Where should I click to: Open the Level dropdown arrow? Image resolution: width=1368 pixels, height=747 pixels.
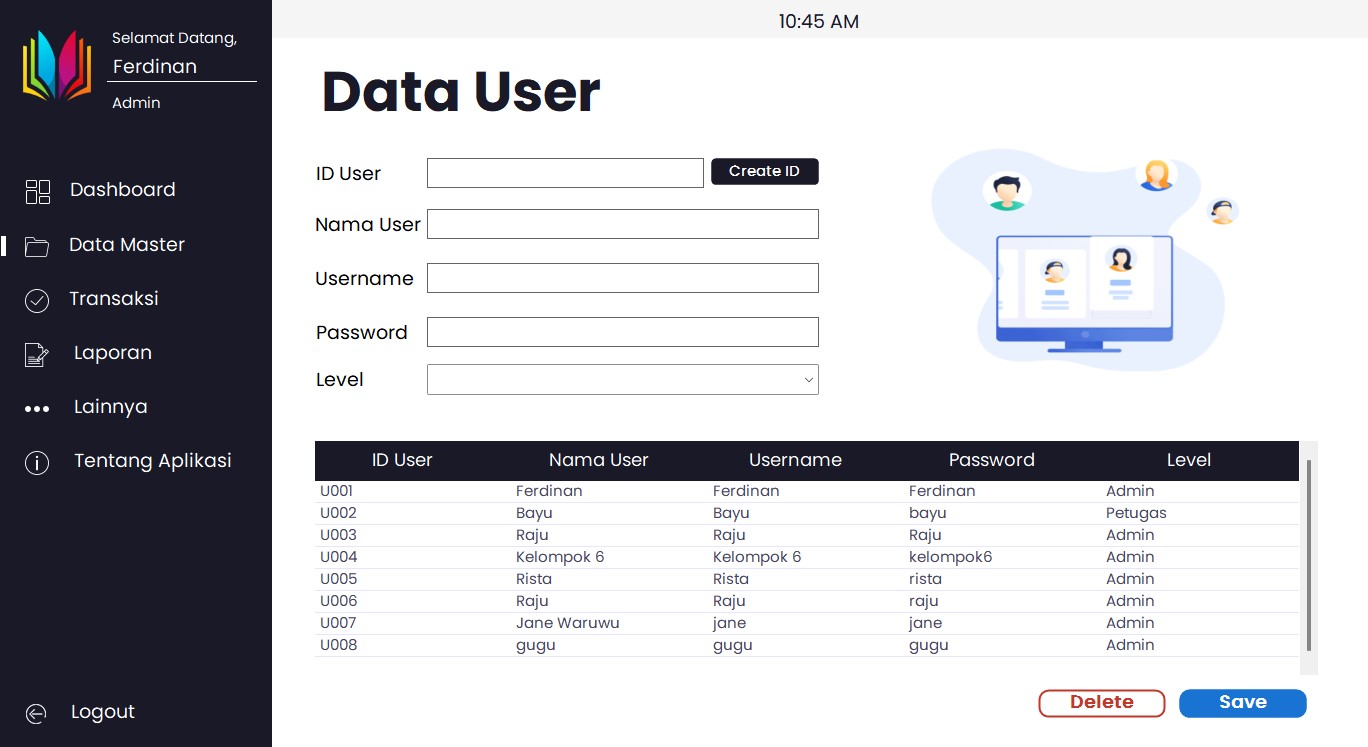pos(809,380)
